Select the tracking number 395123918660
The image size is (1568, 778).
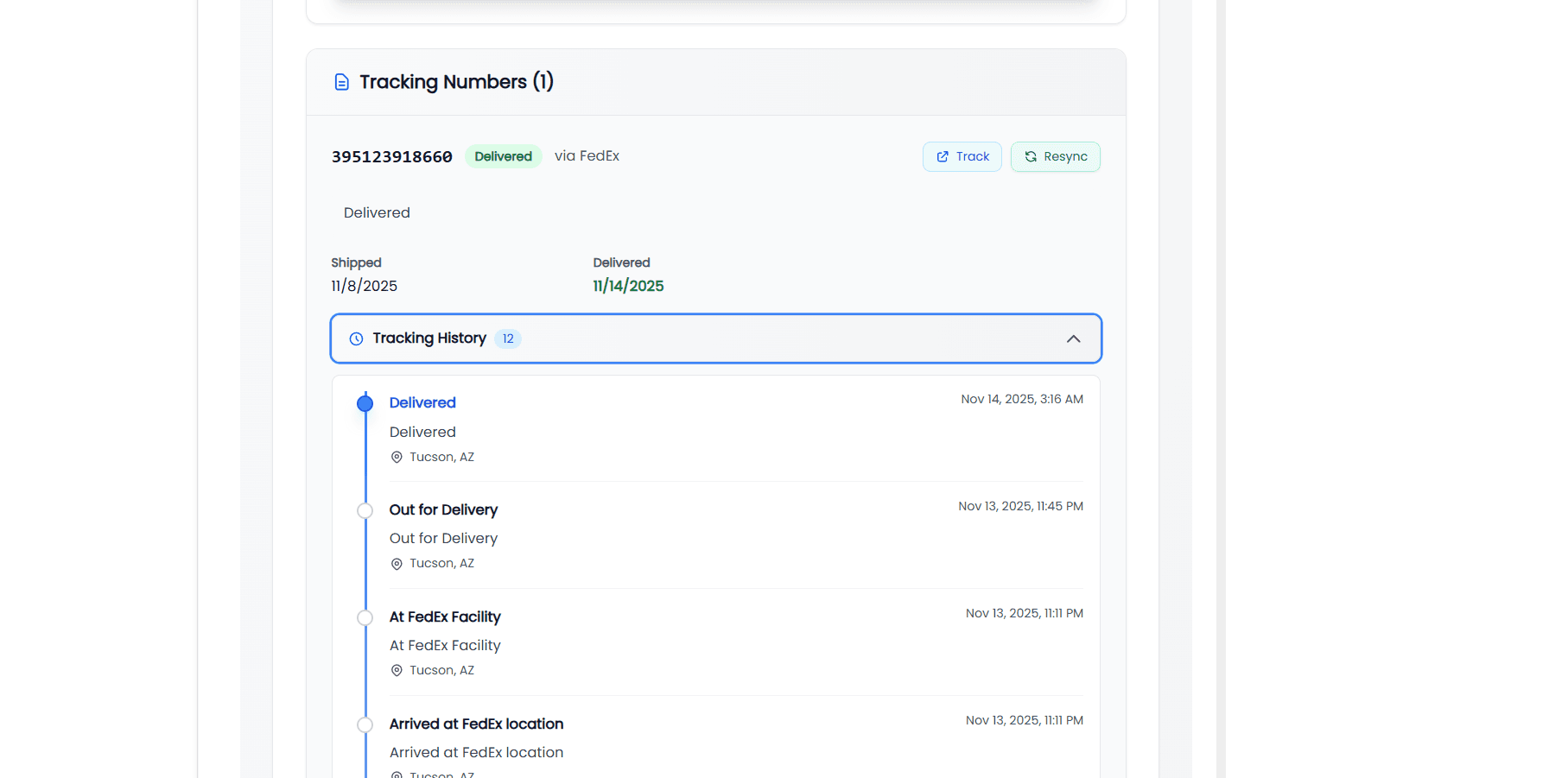point(391,156)
